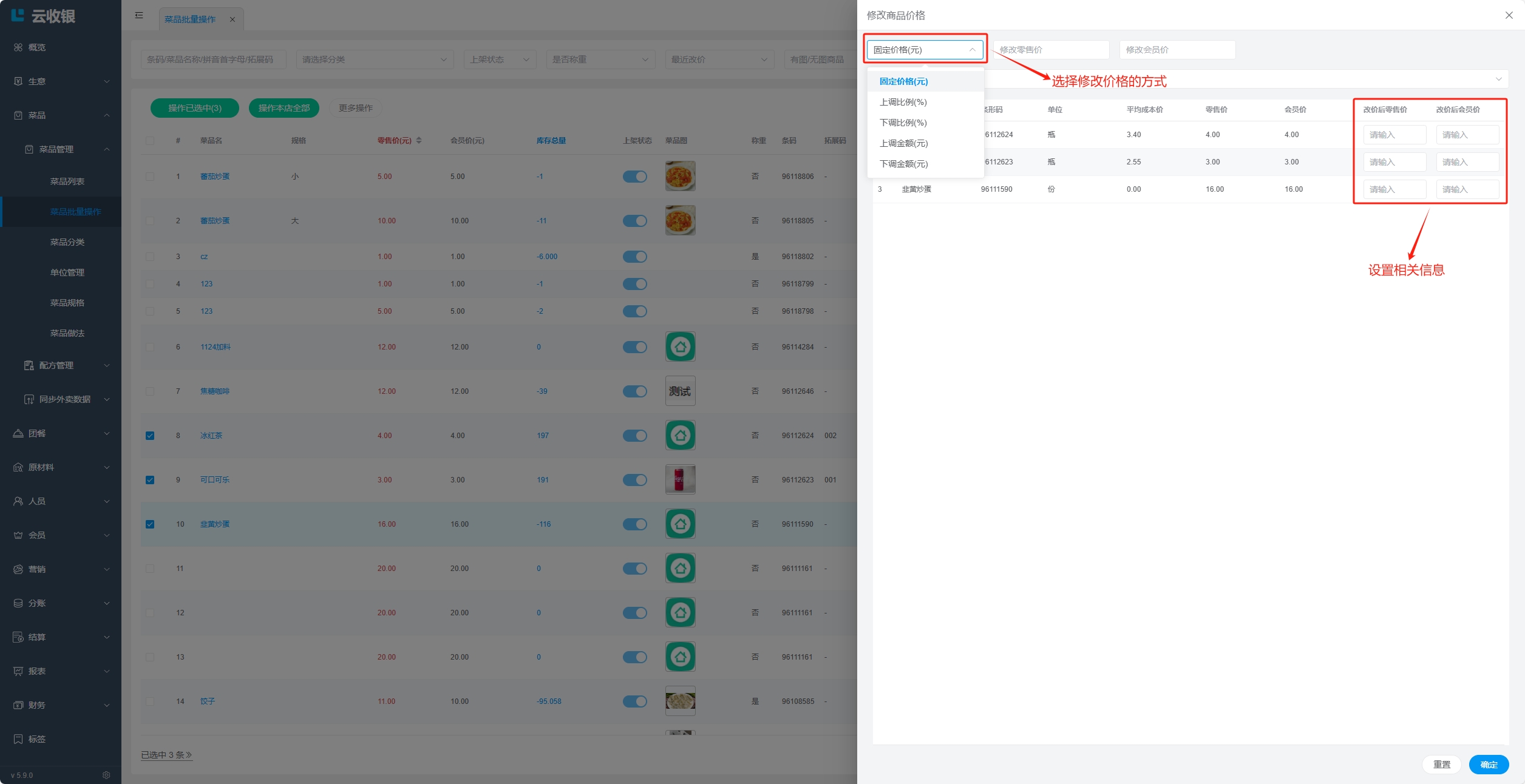Click the 报表 report icon in sidebar
Image resolution: width=1525 pixels, height=784 pixels.
click(x=18, y=671)
